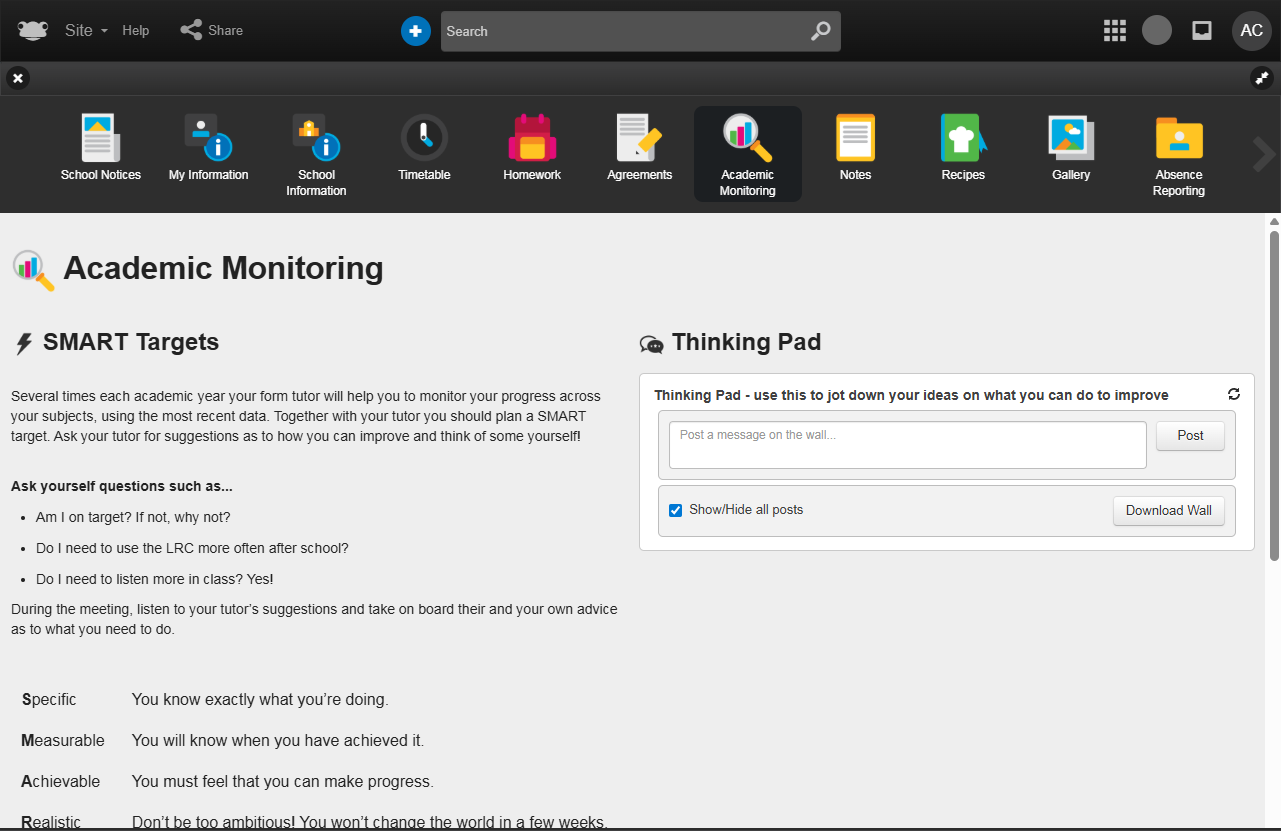
Task: Refresh the Thinking Pad wall
Action: pos(1234,395)
